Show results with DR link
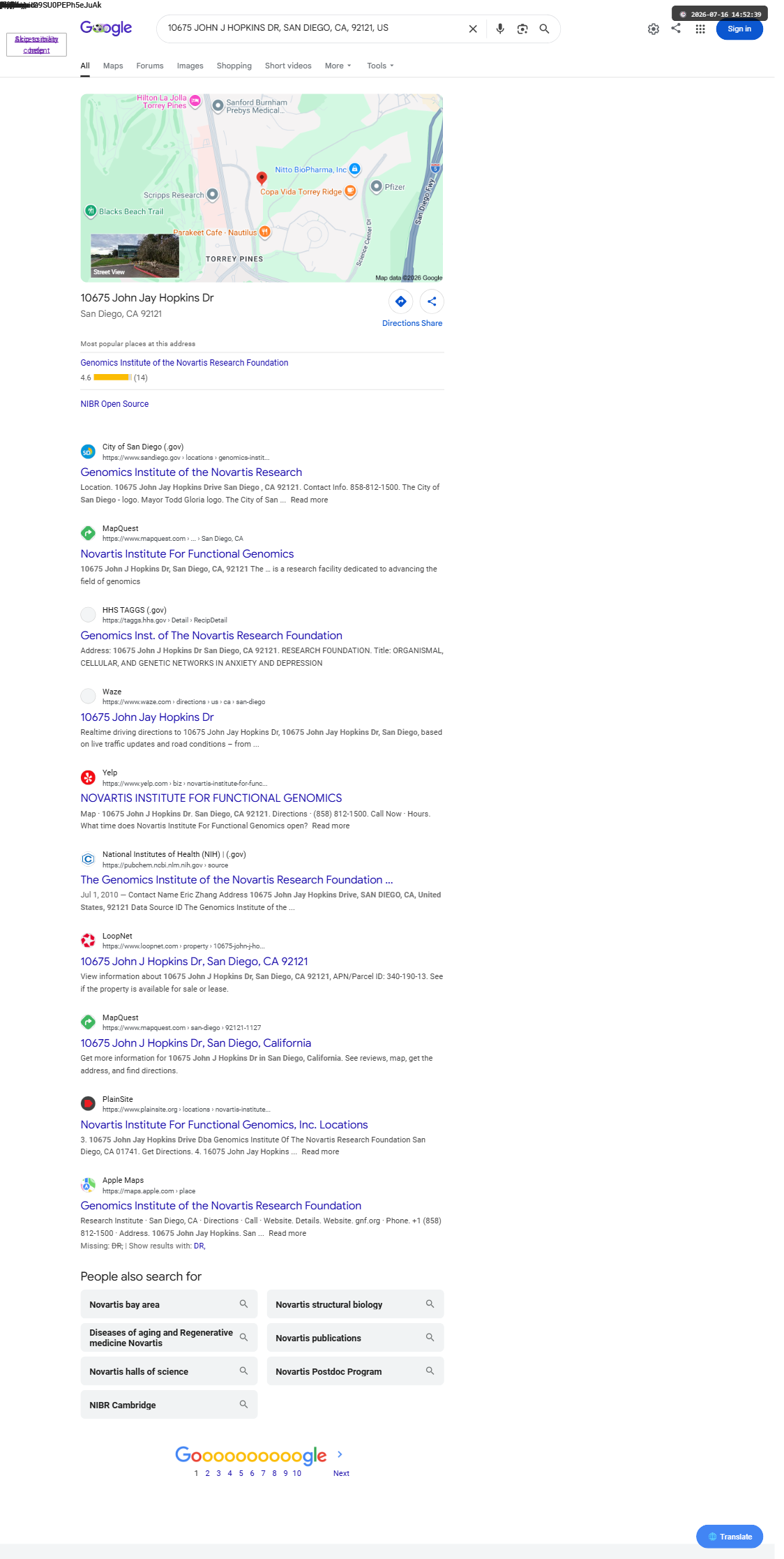This screenshot has width=784, height=1559. 199,1246
